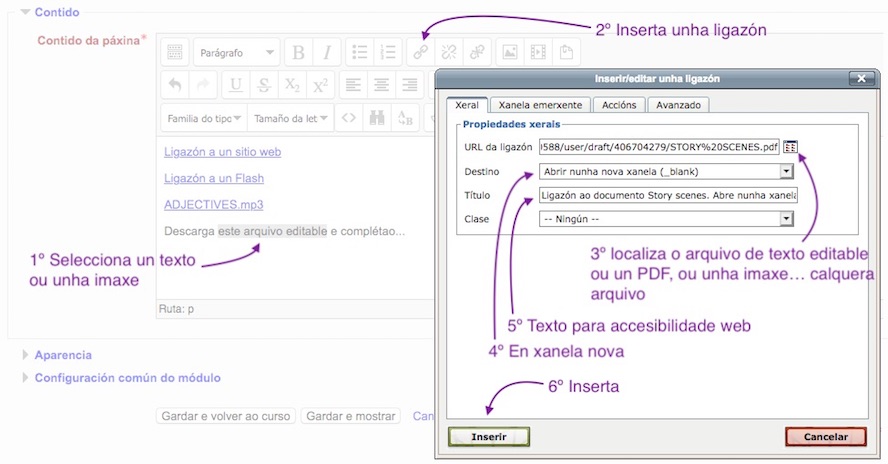Click Gardar e mostrar button
This screenshot has height=464, width=888.
point(351,416)
